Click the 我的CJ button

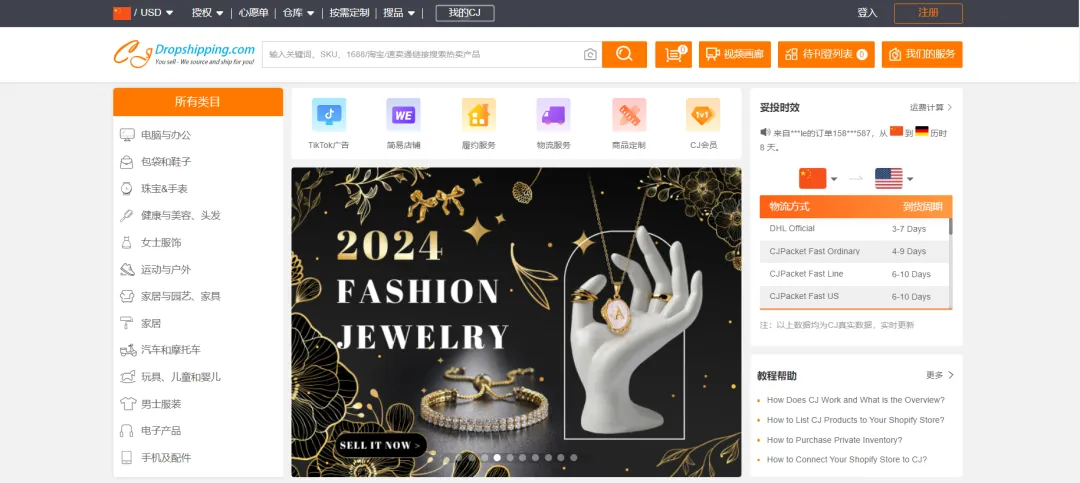(465, 12)
